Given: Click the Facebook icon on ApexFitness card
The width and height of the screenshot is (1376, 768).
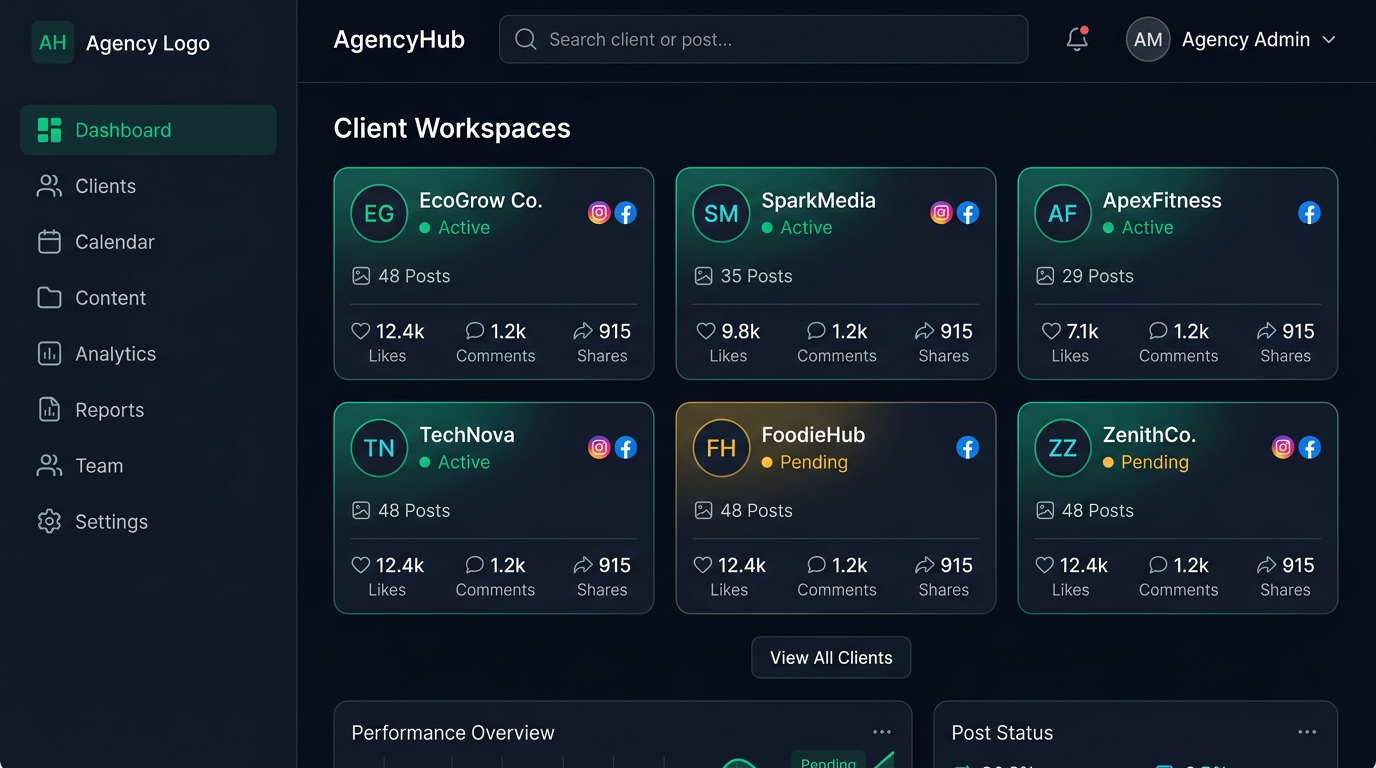Looking at the screenshot, I should click(x=1309, y=212).
